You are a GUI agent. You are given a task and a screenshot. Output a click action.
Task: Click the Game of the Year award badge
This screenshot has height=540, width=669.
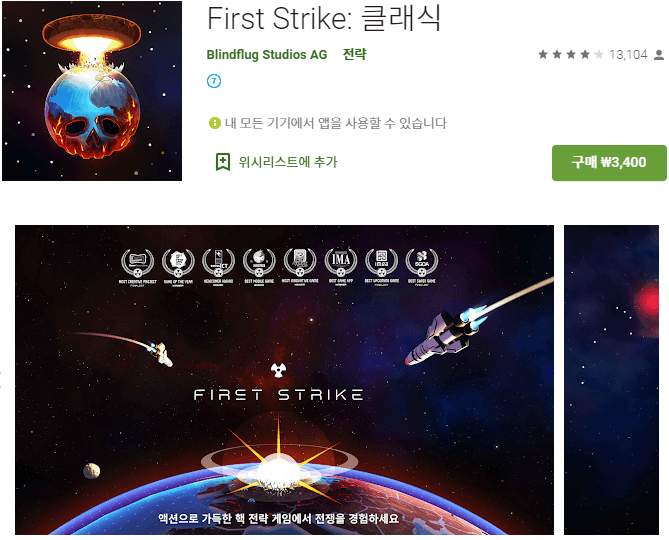pos(178,267)
